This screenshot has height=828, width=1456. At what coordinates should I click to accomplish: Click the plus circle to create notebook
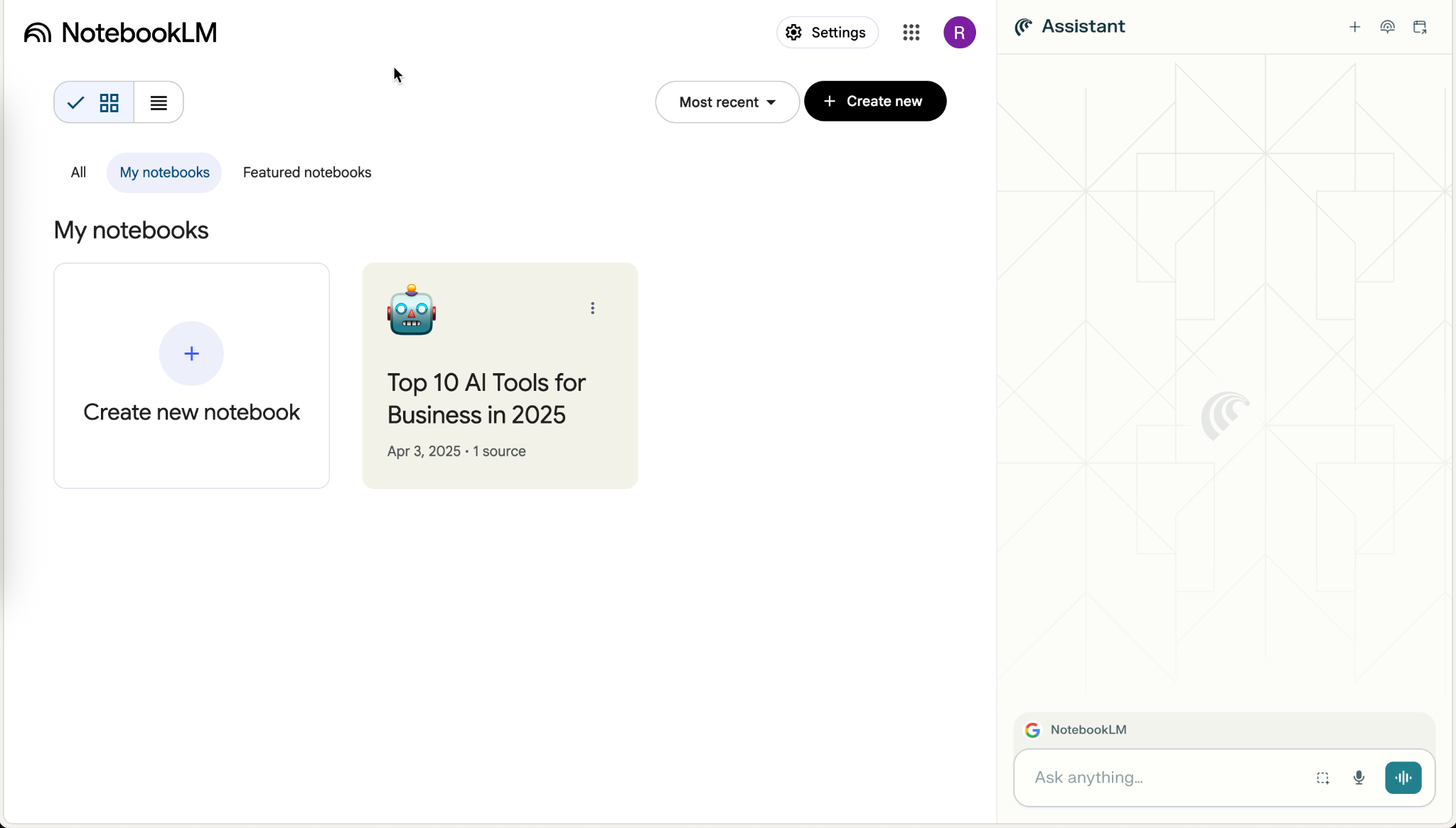pyautogui.click(x=191, y=353)
